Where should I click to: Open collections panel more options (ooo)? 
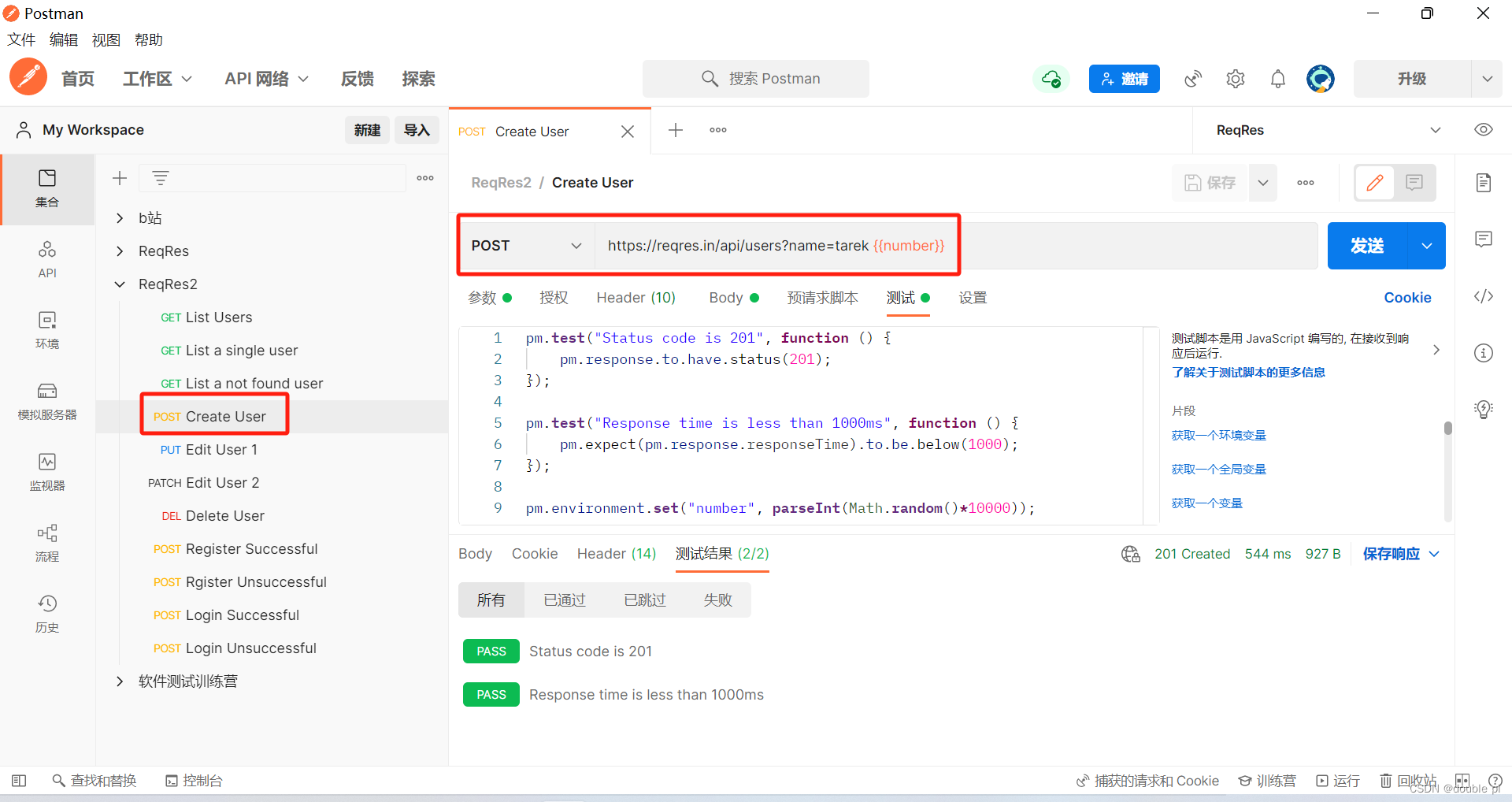coord(425,178)
